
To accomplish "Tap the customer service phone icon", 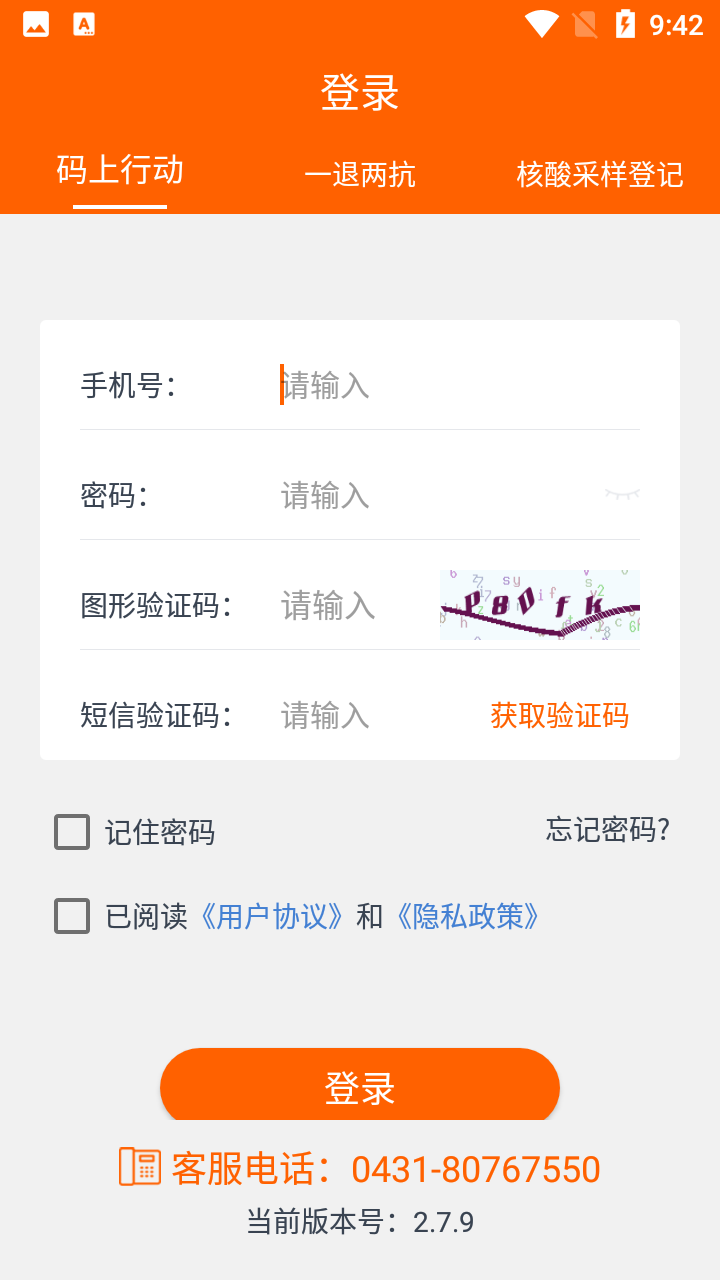I will pyautogui.click(x=140, y=1167).
